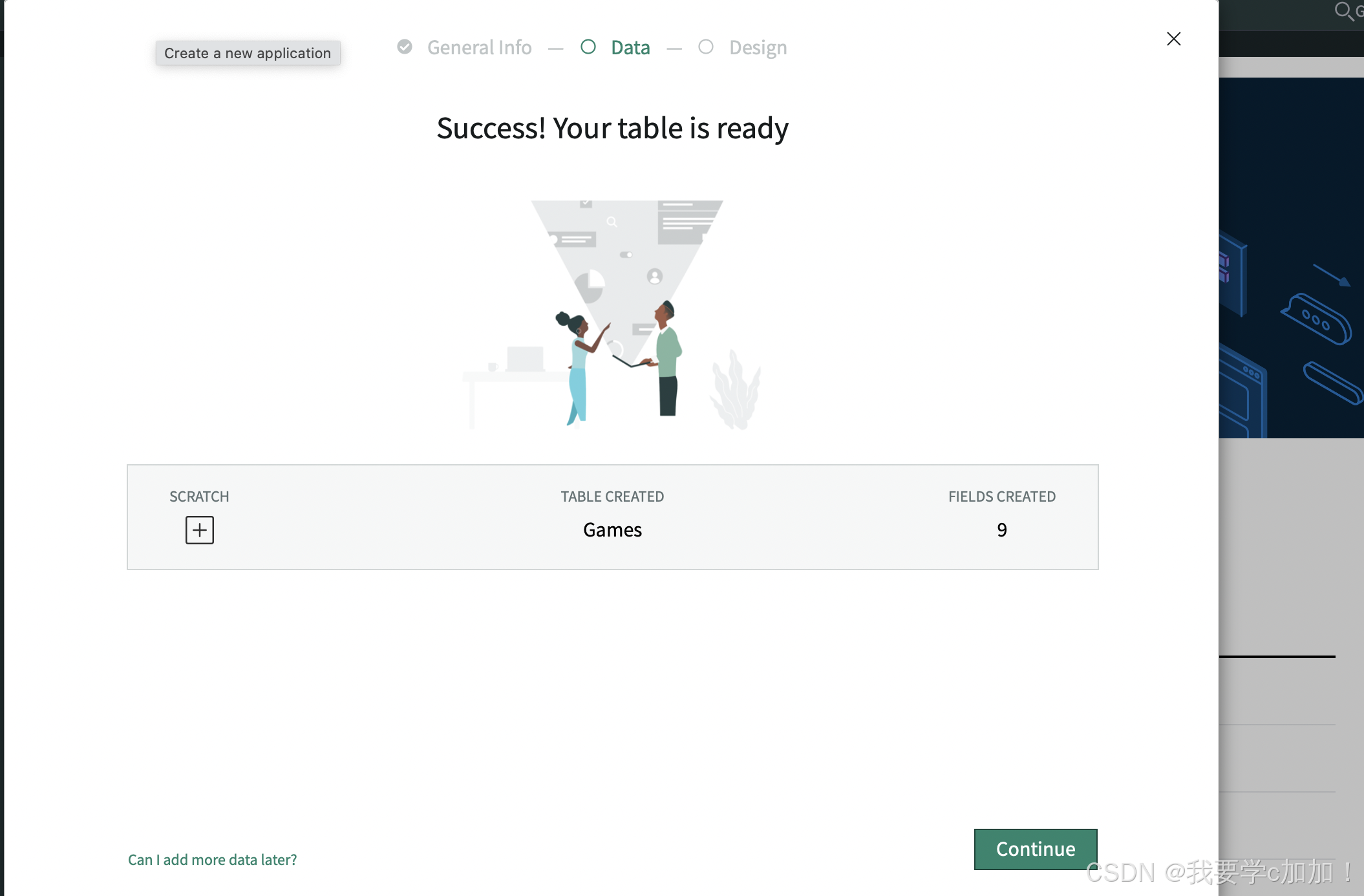This screenshot has height=896, width=1364.
Task: Go to the General Info step
Action: click(x=479, y=48)
